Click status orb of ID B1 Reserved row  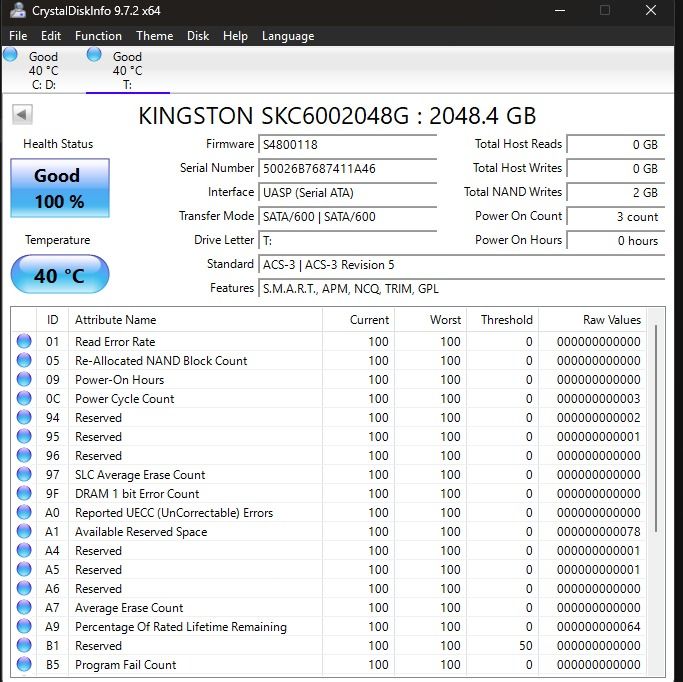pos(24,645)
